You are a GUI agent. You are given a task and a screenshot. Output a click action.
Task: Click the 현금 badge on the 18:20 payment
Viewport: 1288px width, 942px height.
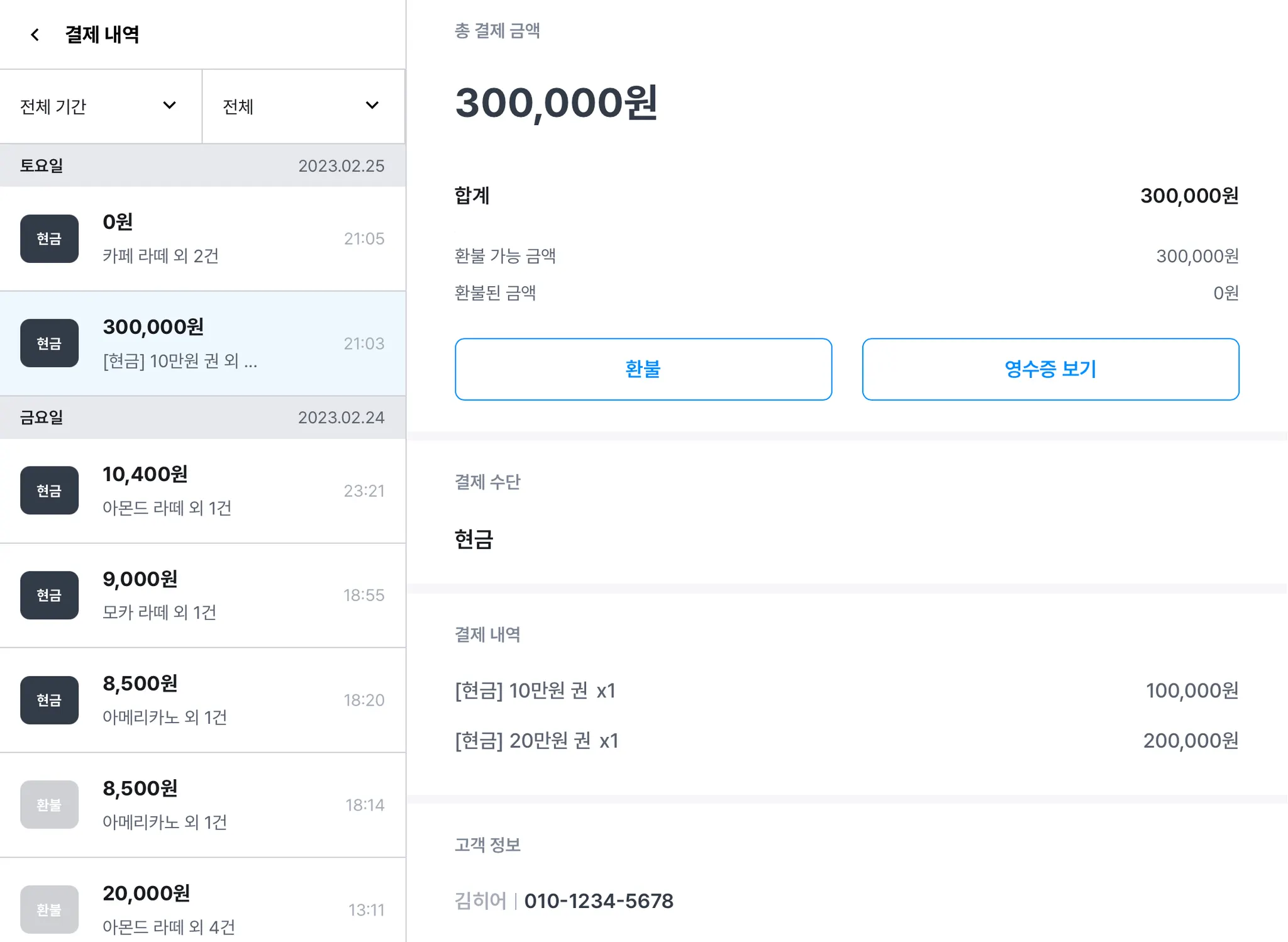(x=49, y=700)
